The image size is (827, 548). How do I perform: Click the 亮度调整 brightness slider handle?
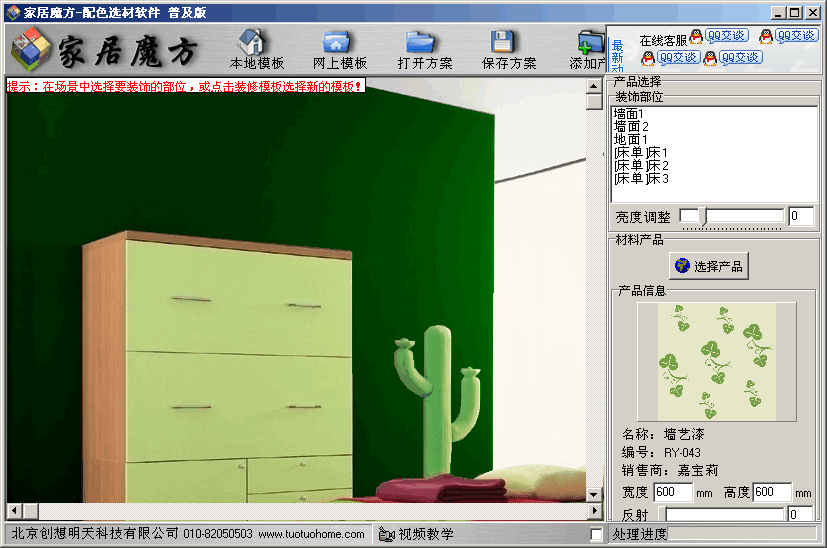(x=703, y=216)
